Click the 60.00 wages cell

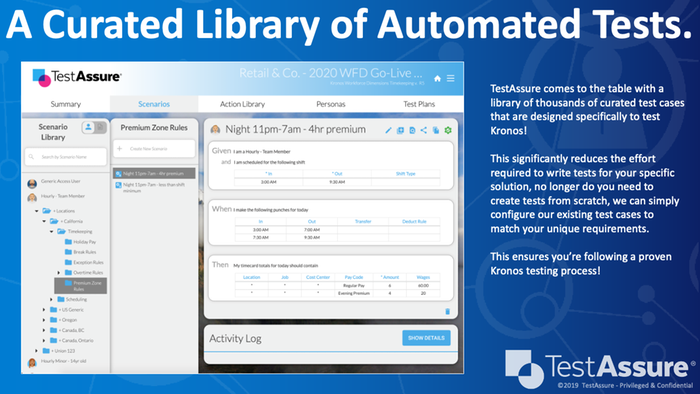pyautogui.click(x=423, y=285)
